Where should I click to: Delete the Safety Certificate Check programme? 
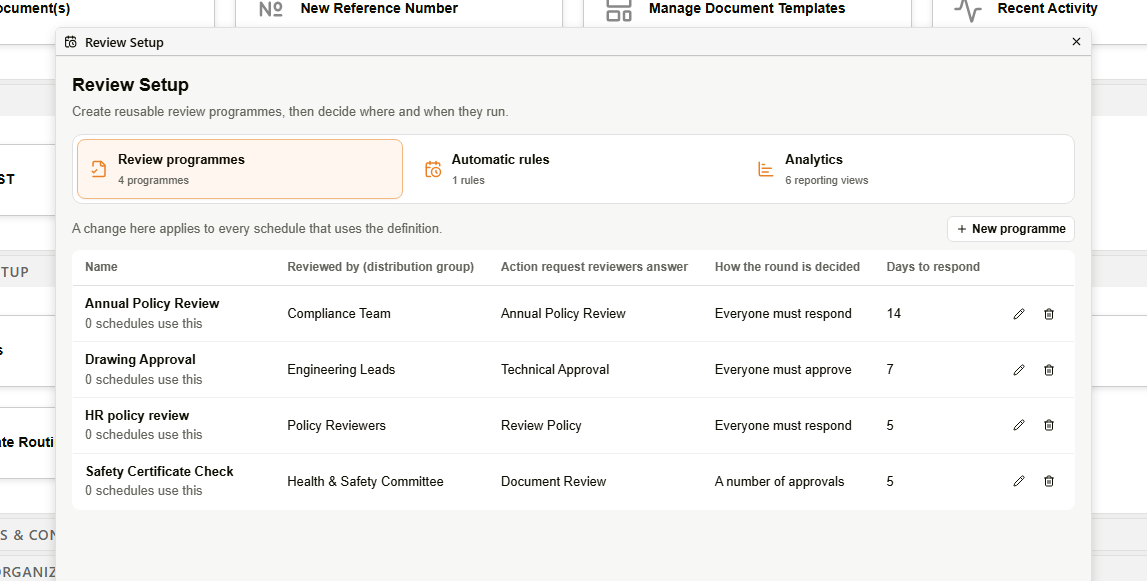tap(1049, 481)
